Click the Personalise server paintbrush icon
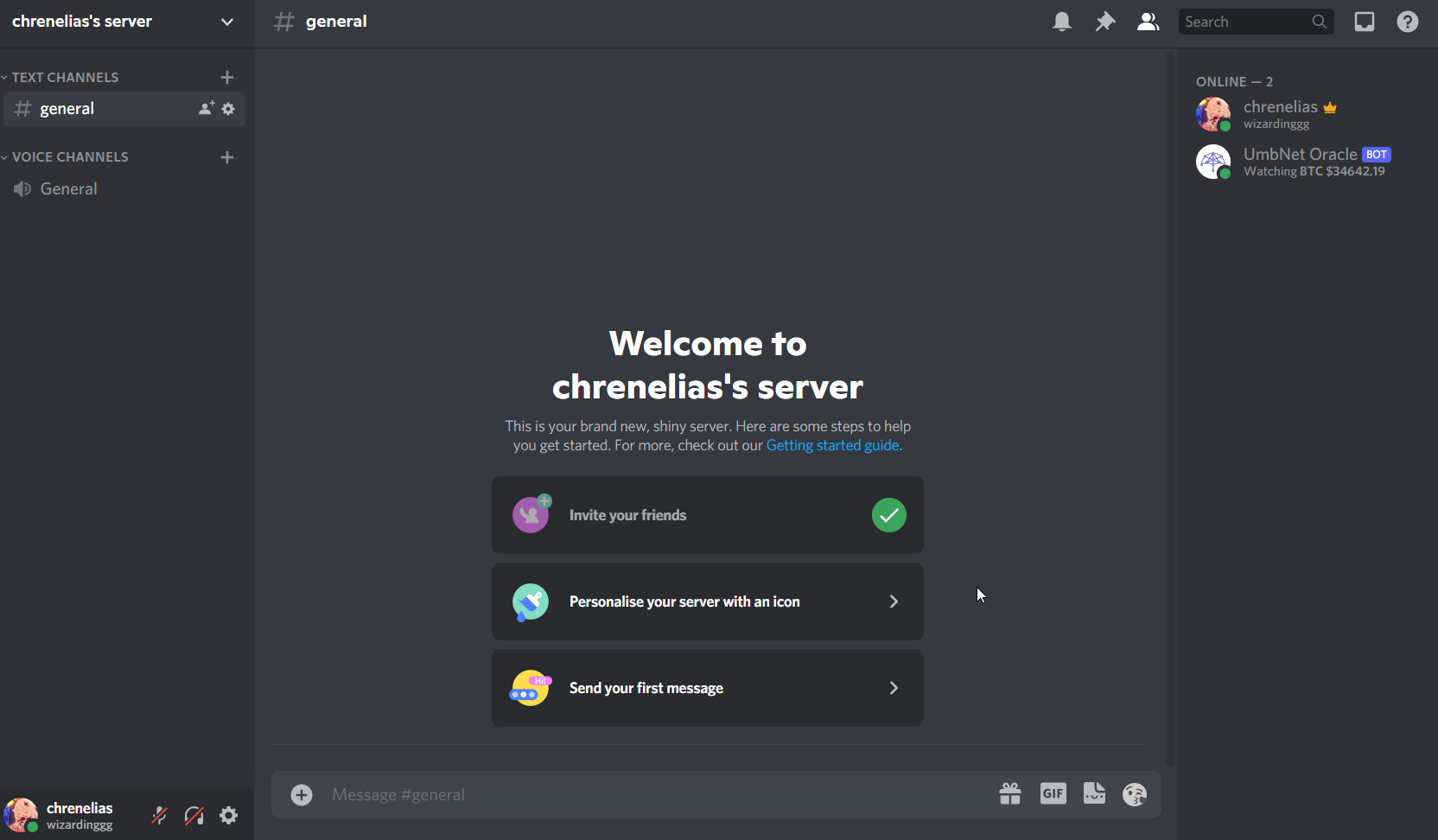Screen dimensions: 1438x840 pyautogui.click(x=531, y=602)
